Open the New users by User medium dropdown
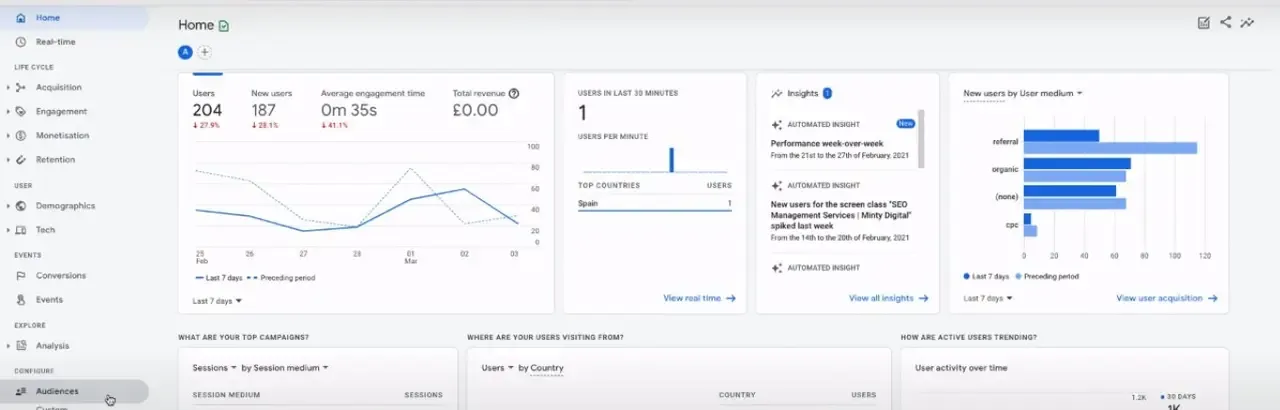The width and height of the screenshot is (1280, 410). pyautogui.click(x=1023, y=94)
